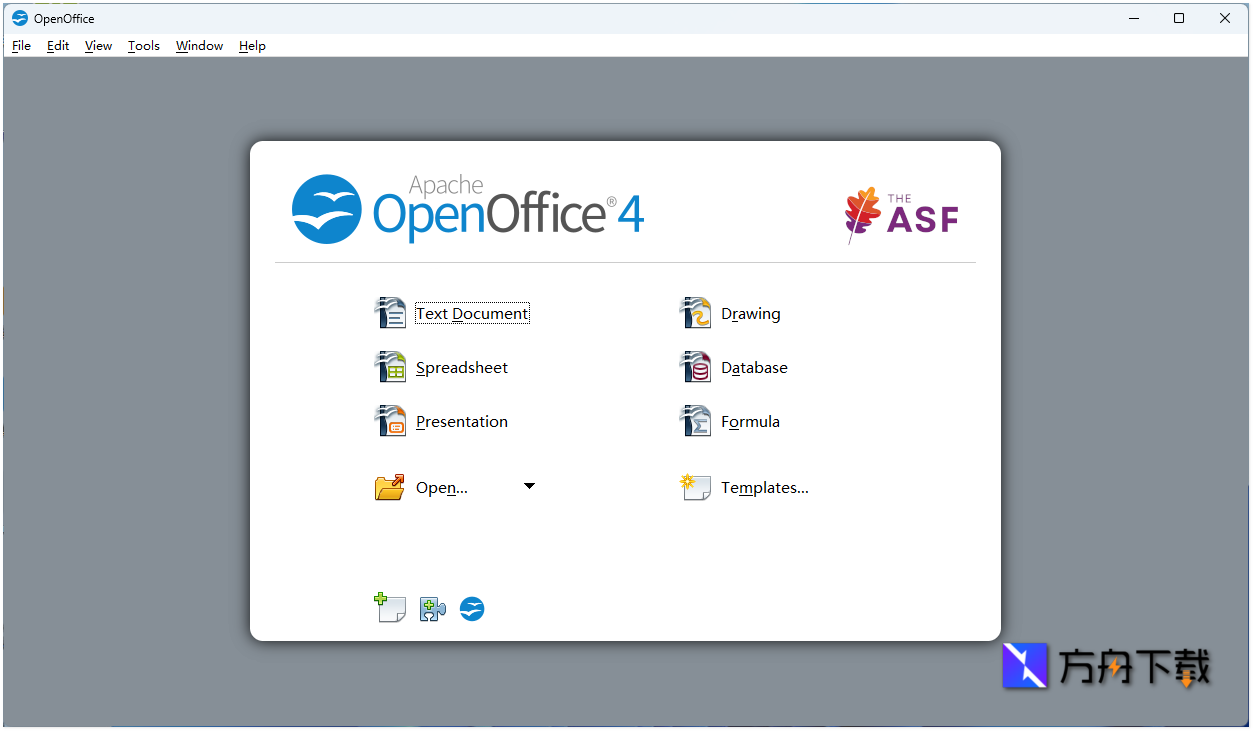This screenshot has width=1253, height=731.
Task: Open the View menu
Action: [x=98, y=46]
